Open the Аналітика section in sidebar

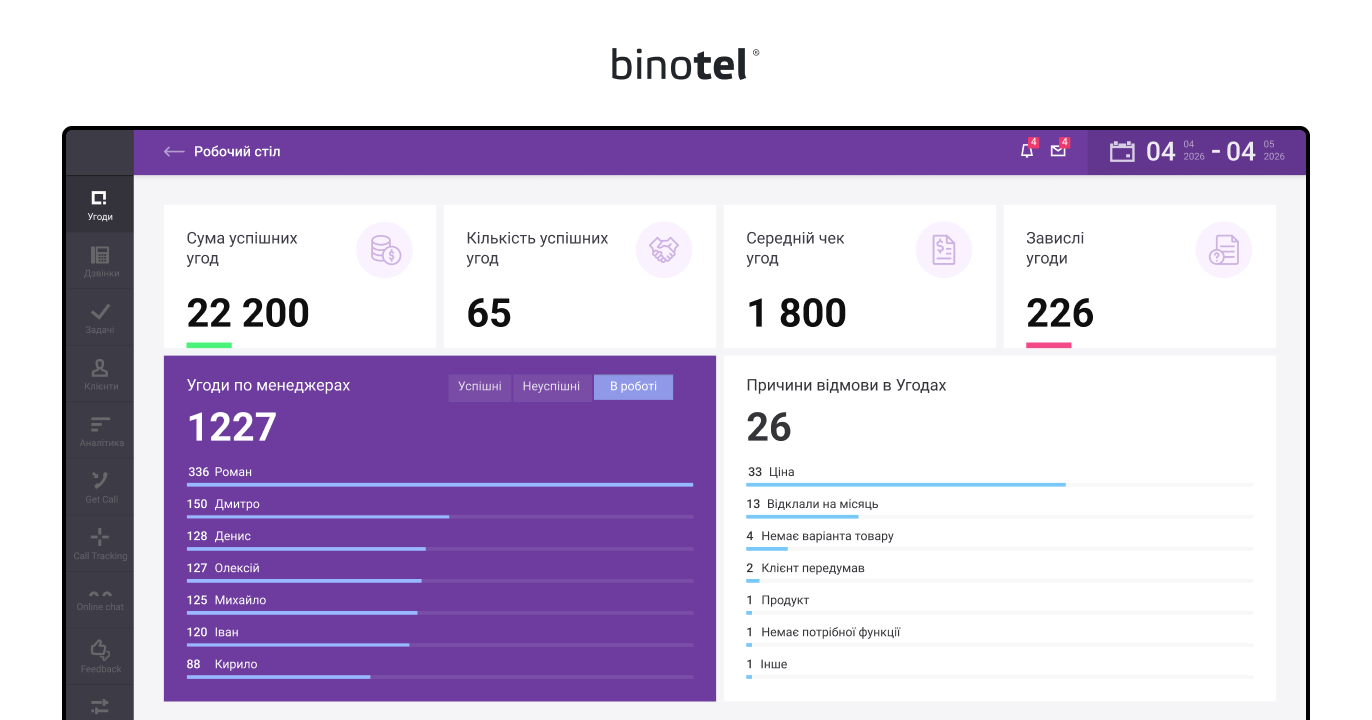[99, 431]
